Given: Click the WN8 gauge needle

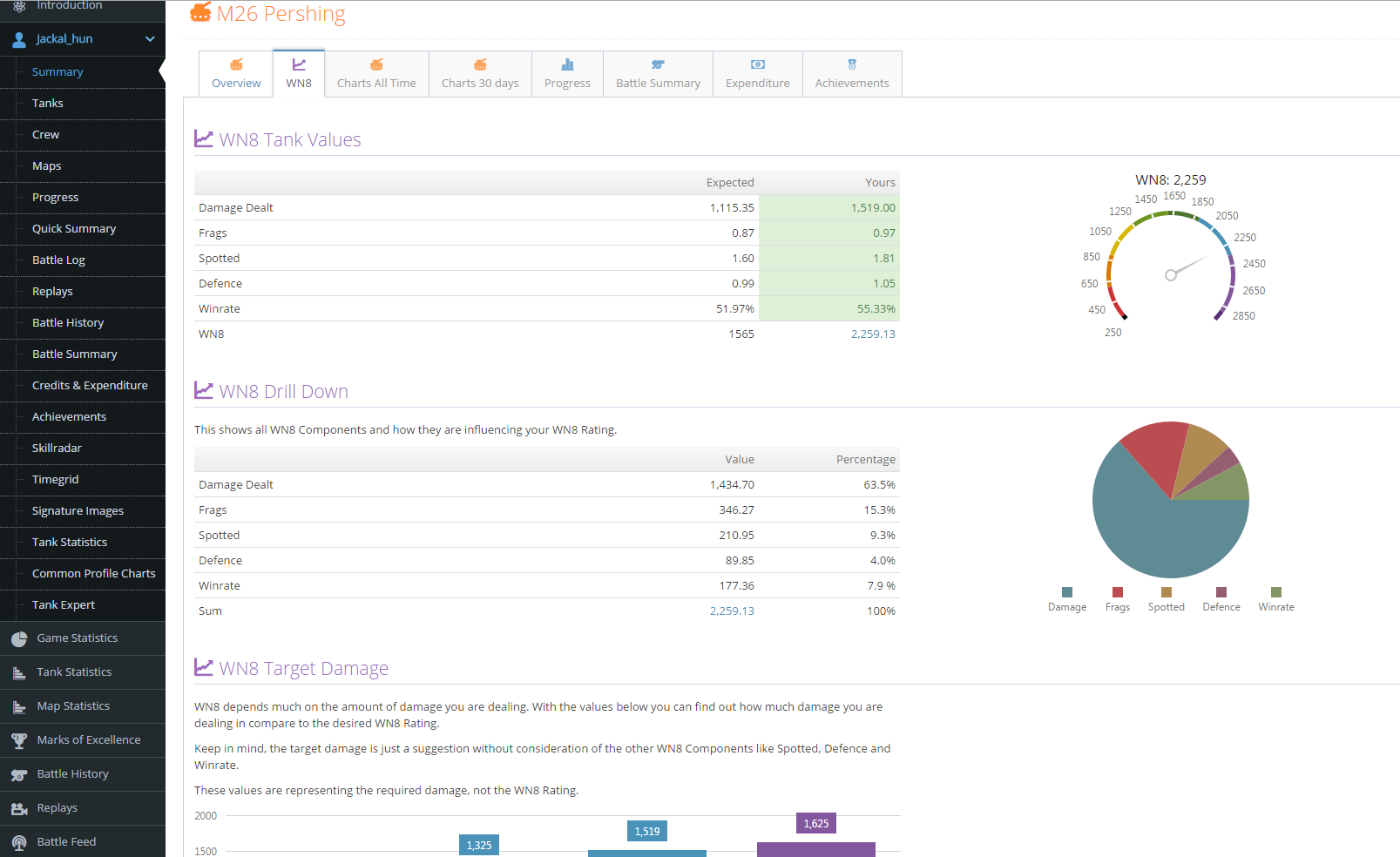Looking at the screenshot, I should point(1187,267).
